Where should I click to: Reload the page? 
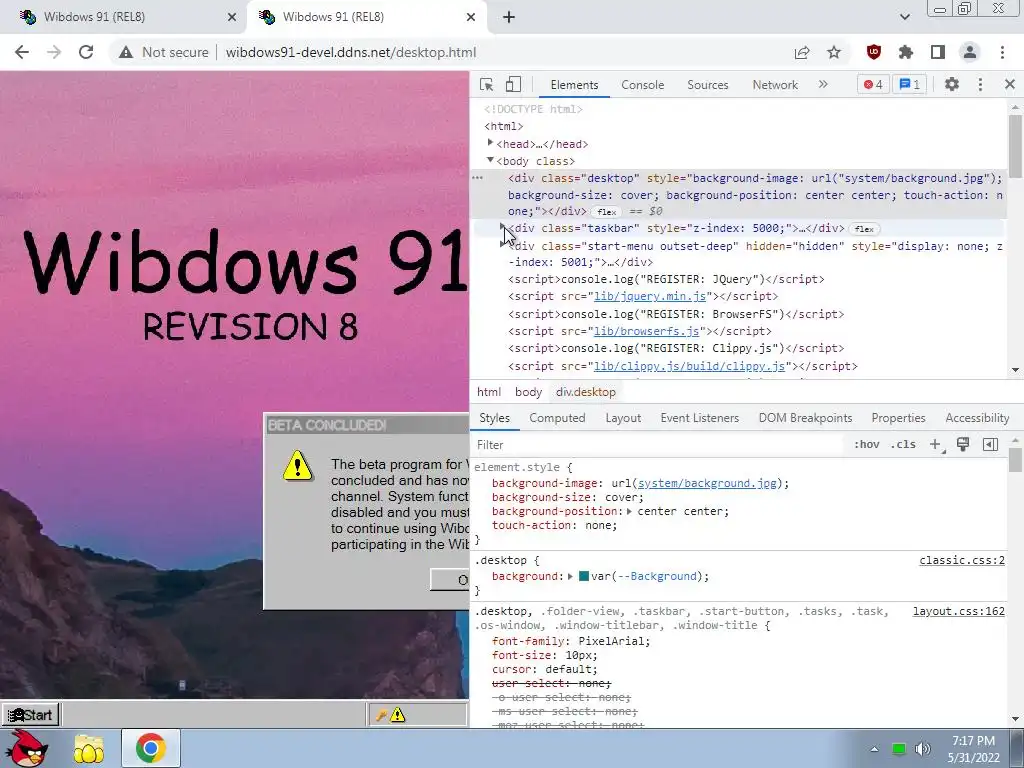coord(86,52)
